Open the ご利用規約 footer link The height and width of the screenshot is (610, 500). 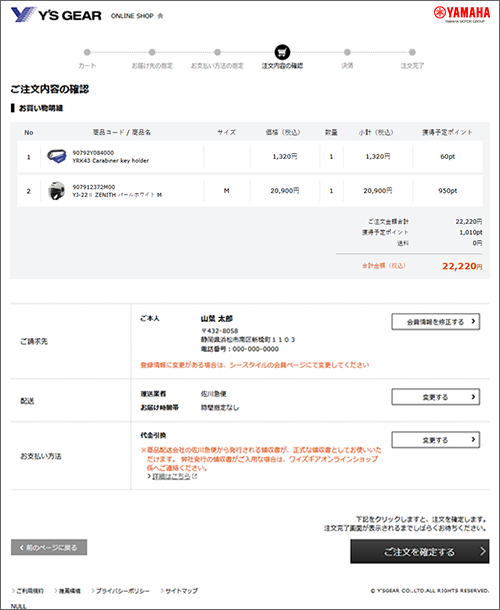tap(30, 591)
